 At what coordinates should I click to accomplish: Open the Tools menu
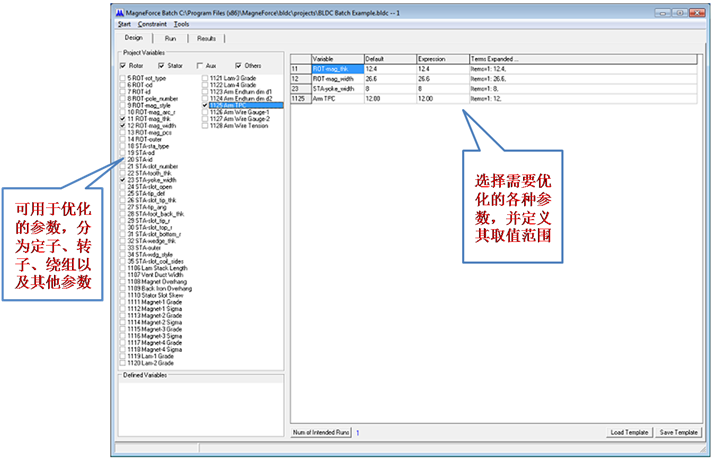tap(181, 23)
